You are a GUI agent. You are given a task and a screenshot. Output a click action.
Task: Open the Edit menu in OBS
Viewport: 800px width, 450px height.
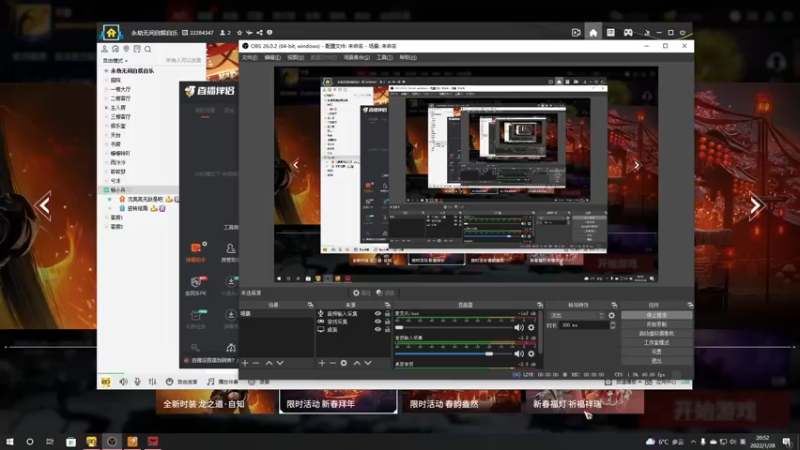pyautogui.click(x=272, y=58)
